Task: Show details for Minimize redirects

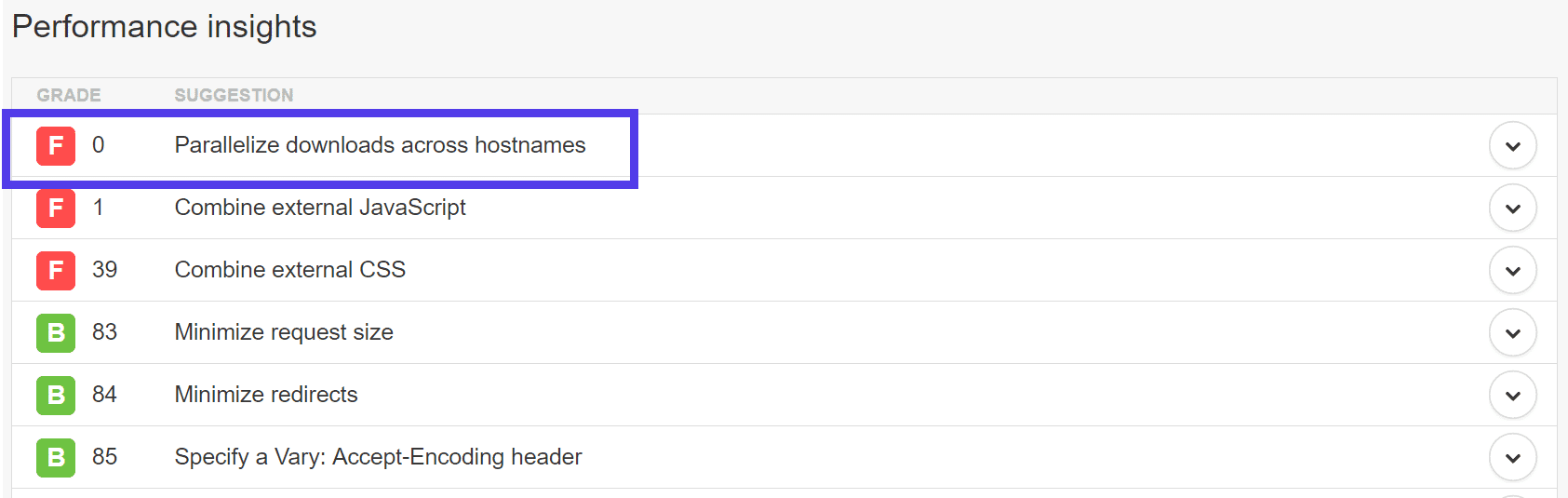Action: click(x=1512, y=395)
